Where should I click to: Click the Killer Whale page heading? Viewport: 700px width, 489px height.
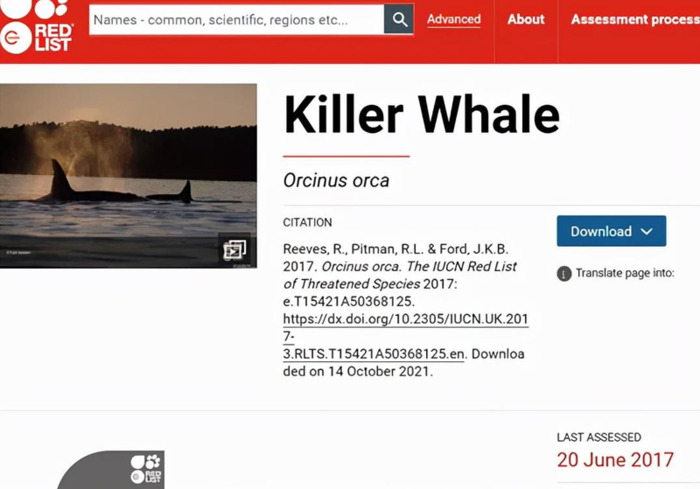(x=421, y=114)
